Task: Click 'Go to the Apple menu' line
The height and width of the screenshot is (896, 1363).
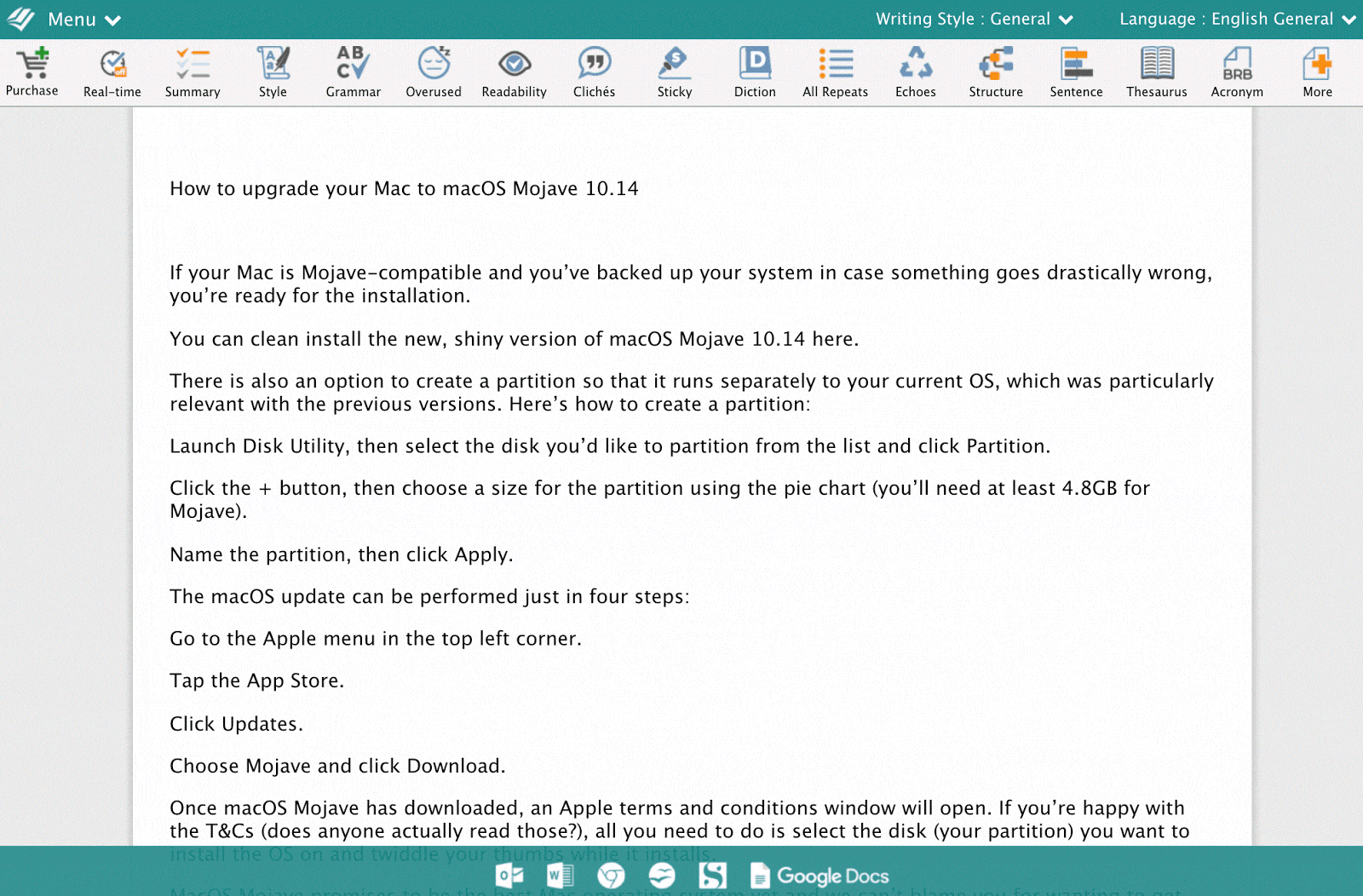Action: [375, 639]
